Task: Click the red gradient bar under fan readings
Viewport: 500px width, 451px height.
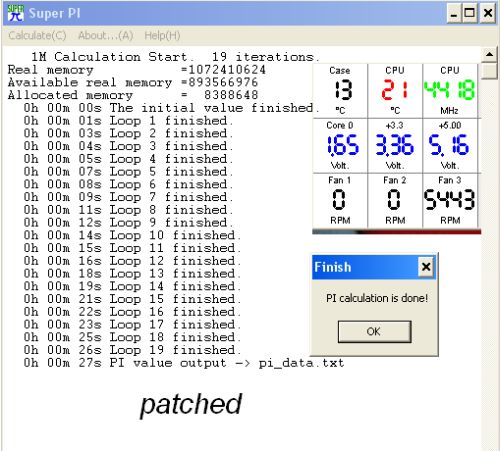Action: pos(397,232)
